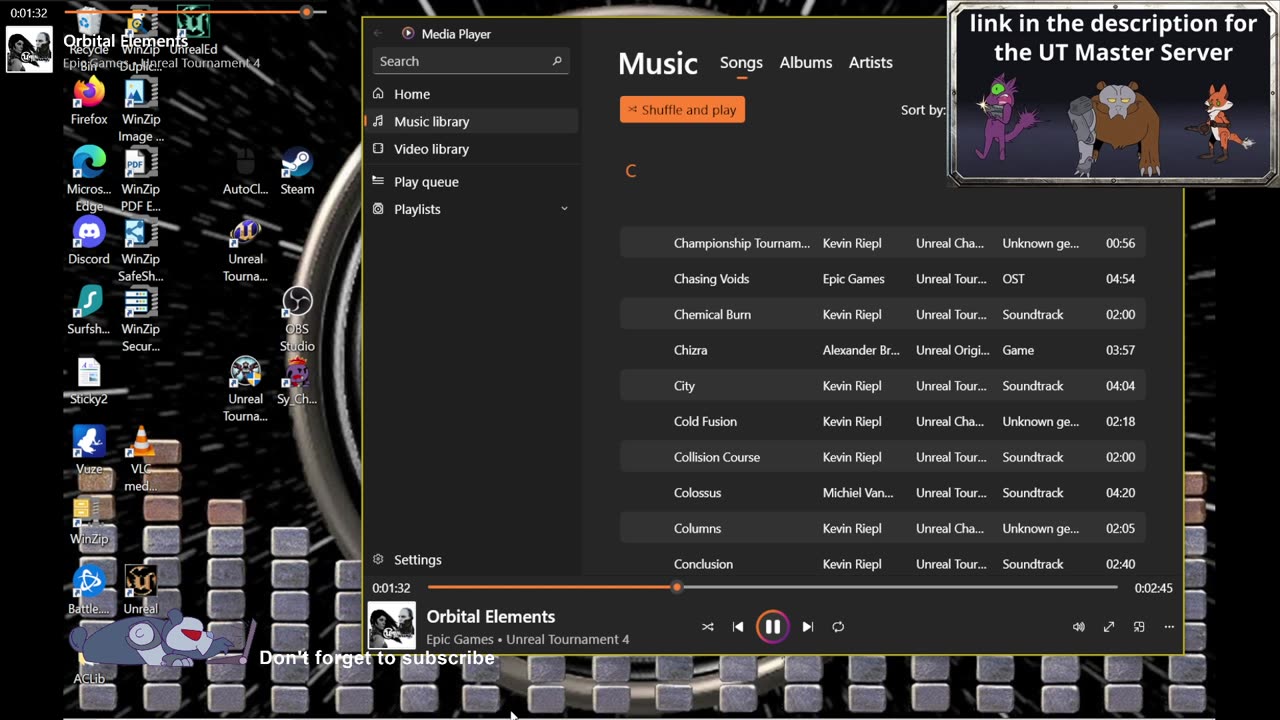Open mini player view icon
Image resolution: width=1280 pixels, height=720 pixels.
pos(1139,627)
